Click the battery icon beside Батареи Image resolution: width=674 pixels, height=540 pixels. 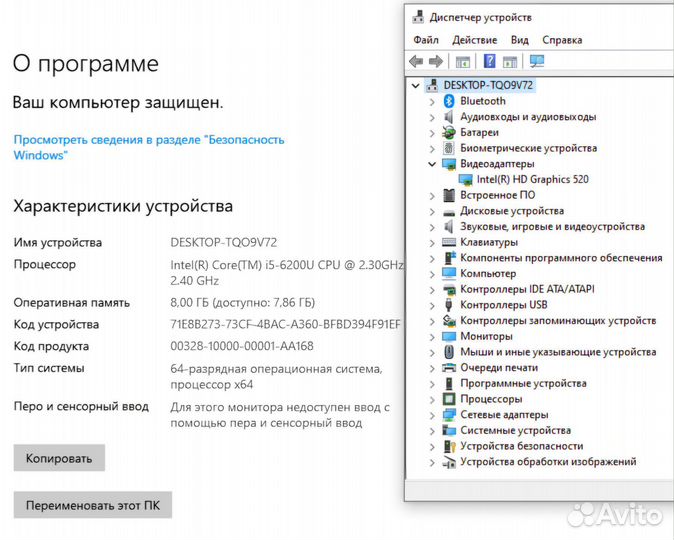(449, 132)
